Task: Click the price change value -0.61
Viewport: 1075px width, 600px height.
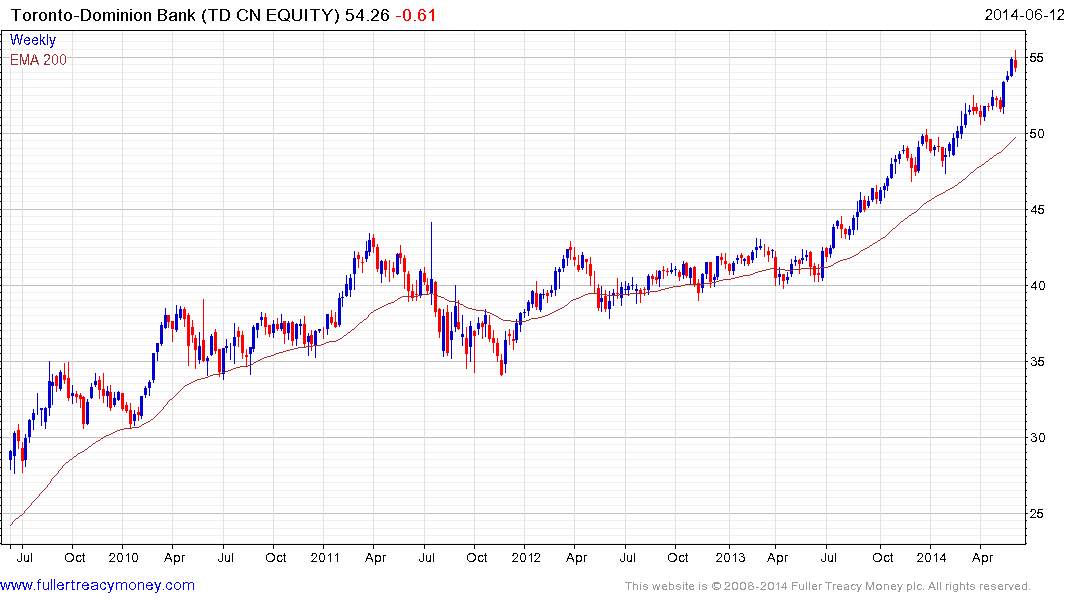Action: (416, 15)
